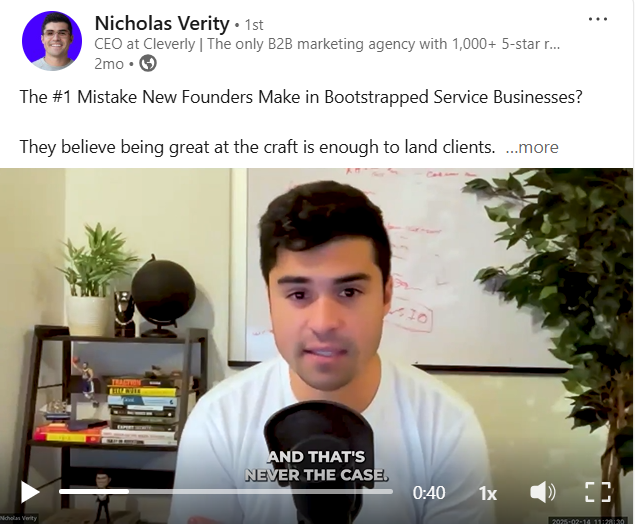Click the 1st degree connection badge
Image resolution: width=636 pixels, height=524 pixels.
click(254, 25)
